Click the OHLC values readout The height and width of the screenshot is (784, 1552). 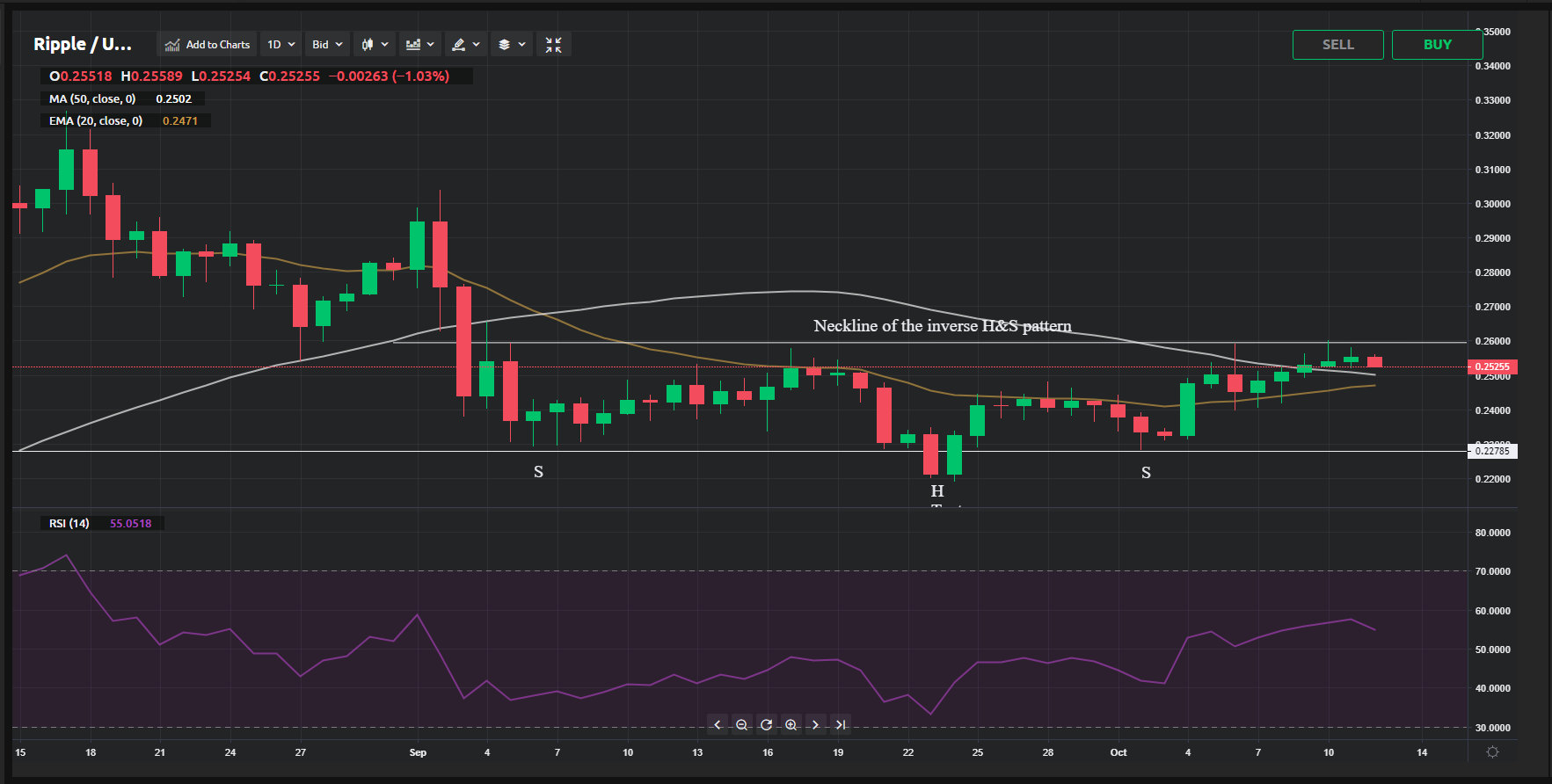pos(249,76)
